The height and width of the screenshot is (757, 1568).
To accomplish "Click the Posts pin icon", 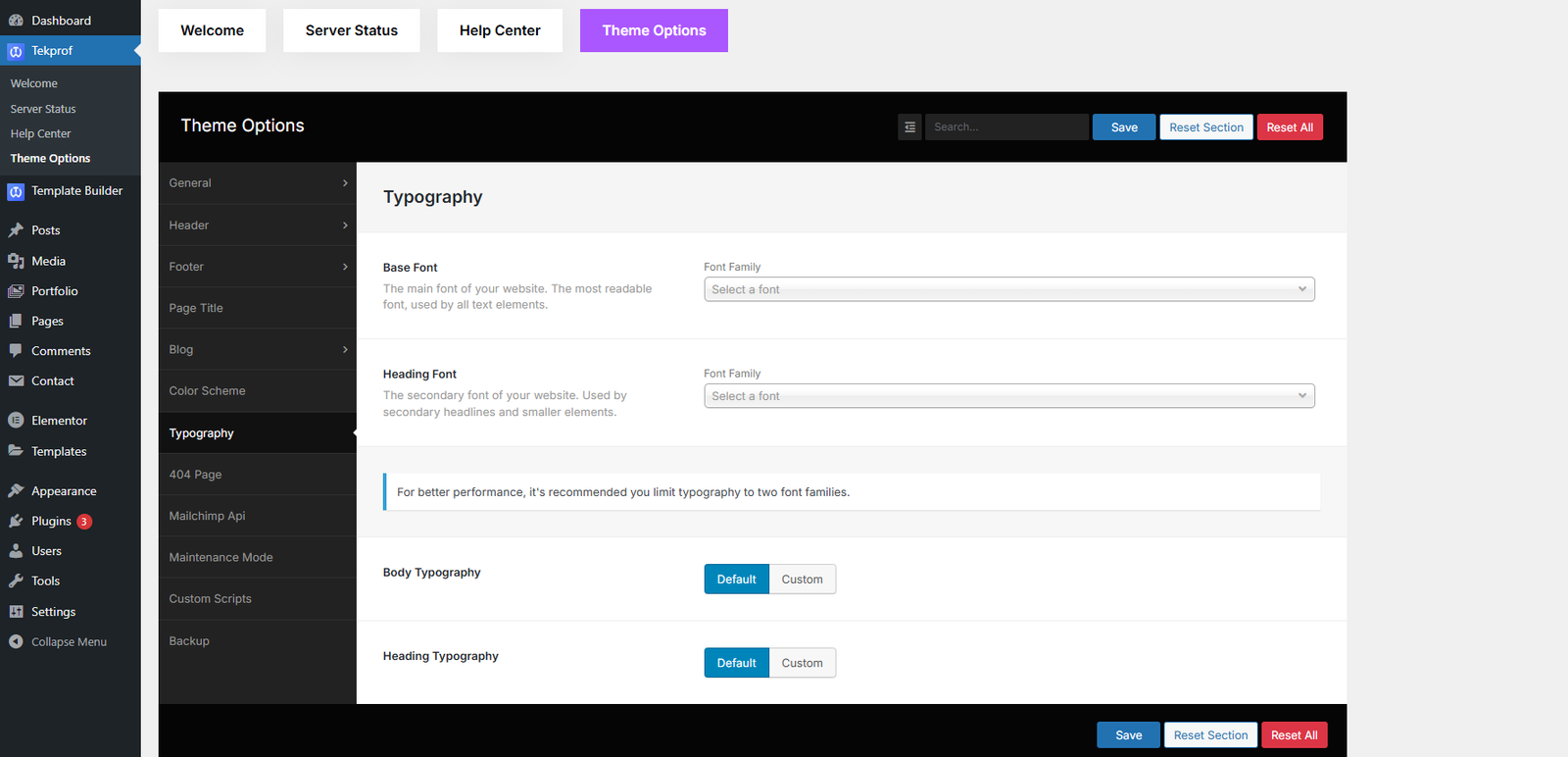I will [x=16, y=230].
